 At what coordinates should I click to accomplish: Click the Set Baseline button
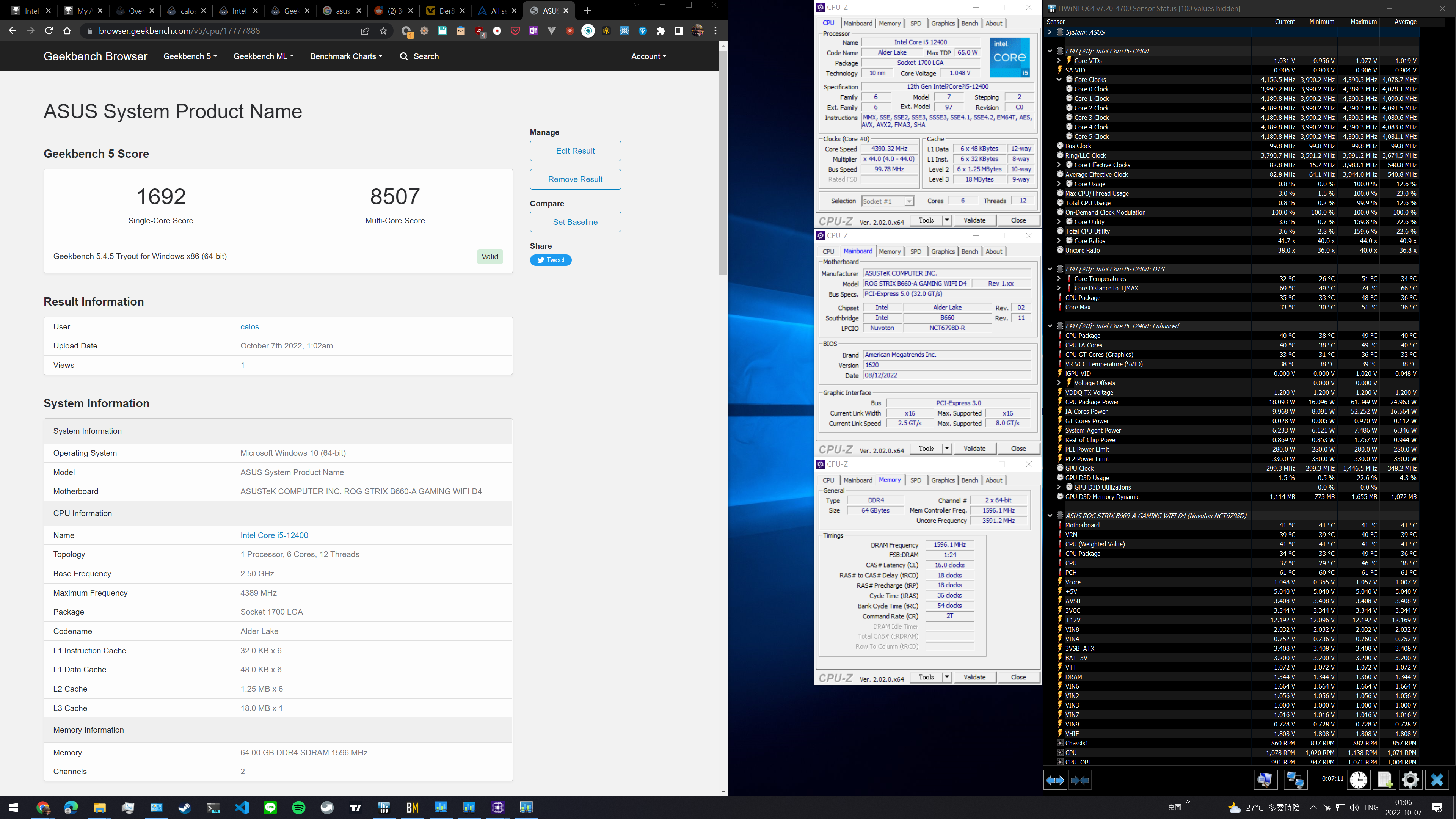click(x=575, y=222)
